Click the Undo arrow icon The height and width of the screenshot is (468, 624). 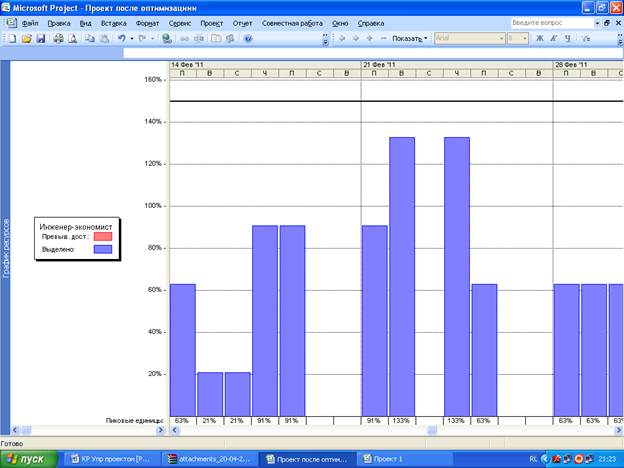tap(120, 38)
